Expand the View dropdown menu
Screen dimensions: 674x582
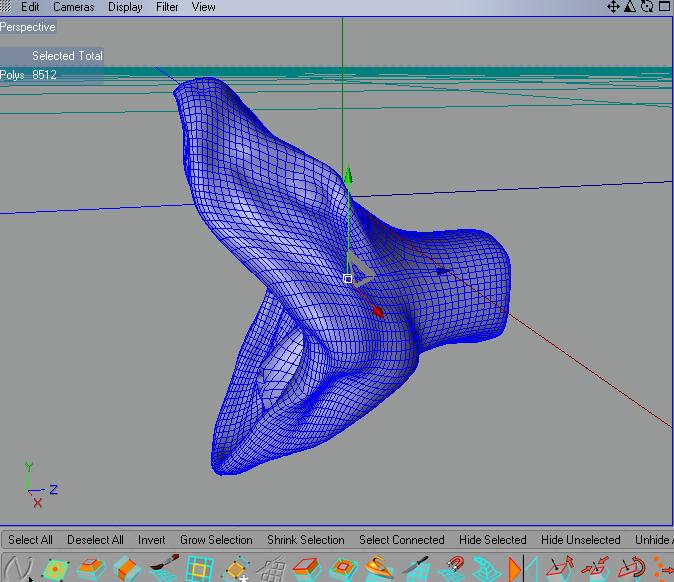tap(203, 7)
